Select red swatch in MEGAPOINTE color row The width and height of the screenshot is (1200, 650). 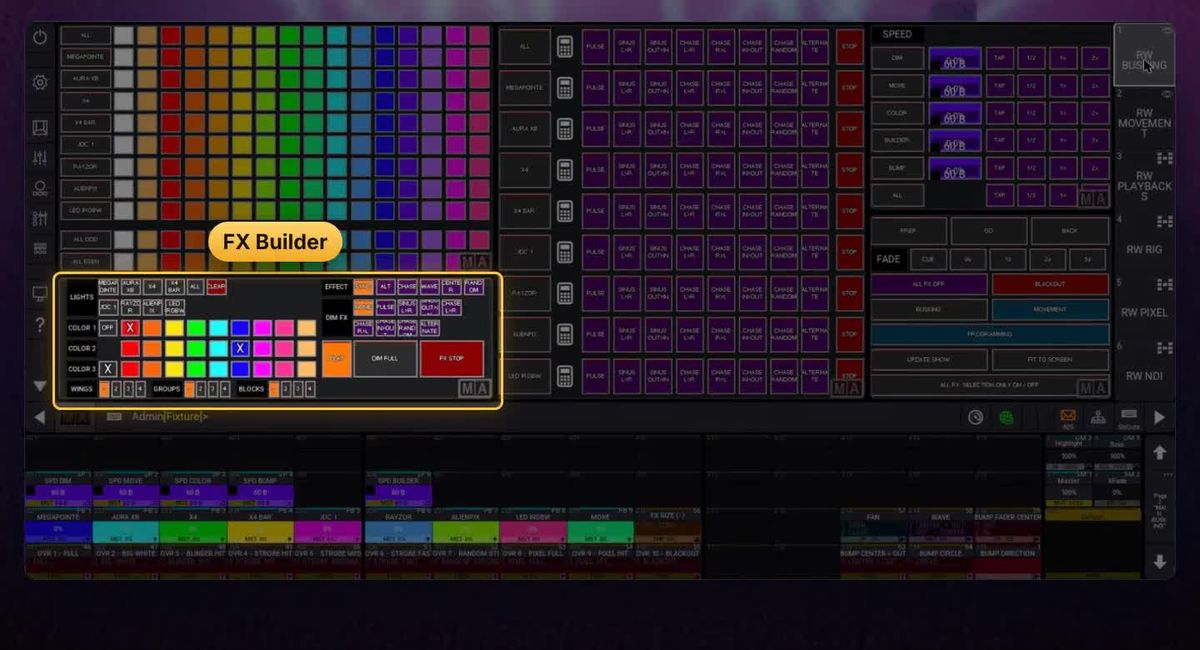170,57
